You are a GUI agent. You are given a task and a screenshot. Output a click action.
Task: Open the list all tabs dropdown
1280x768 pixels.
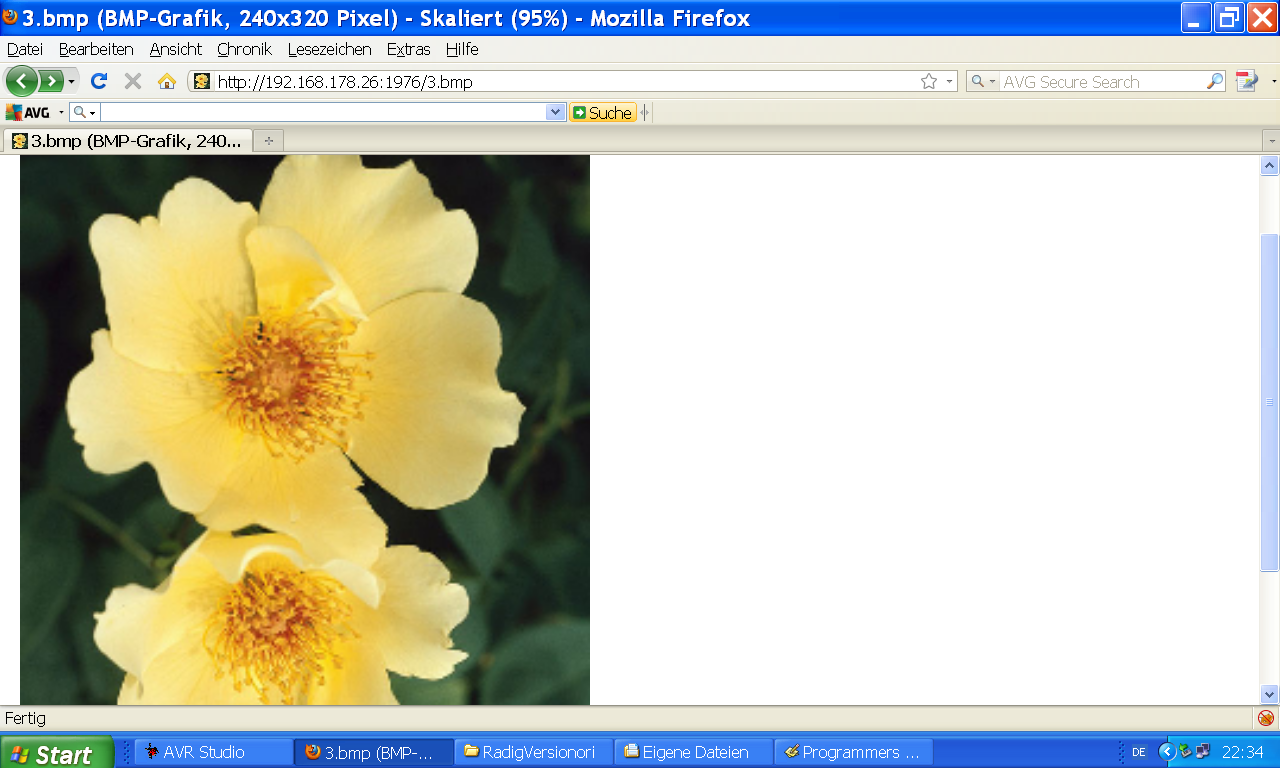point(1271,141)
